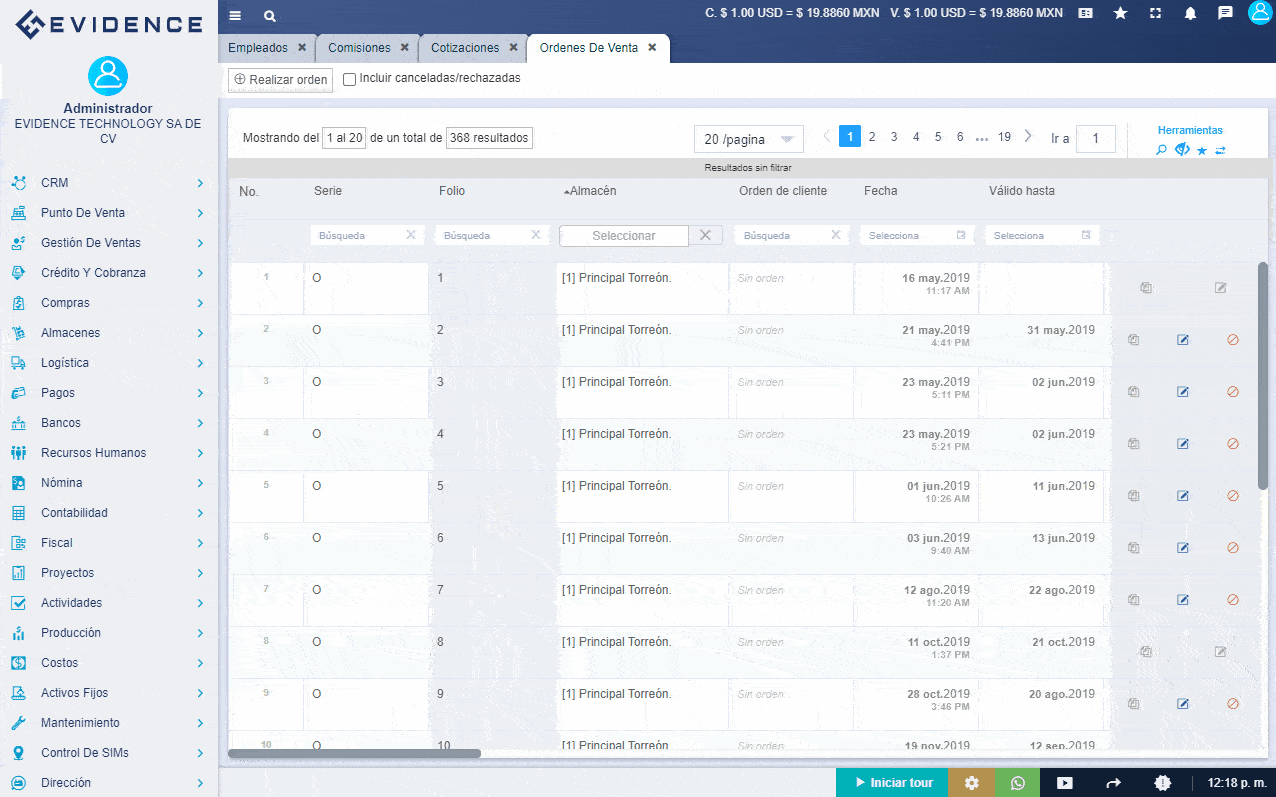Open the 20 /pagina results dropdown
The height and width of the screenshot is (797, 1276).
pyautogui.click(x=748, y=139)
